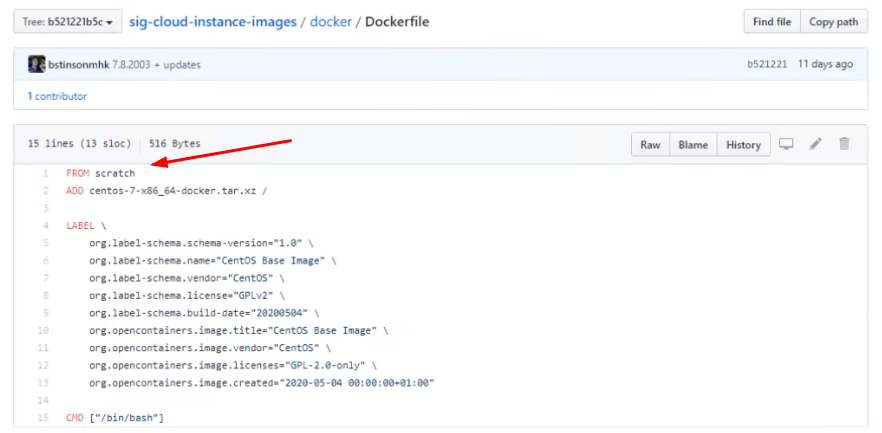882x433 pixels.
Task: Select line number 2 for the ADD line
Action: 46,190
